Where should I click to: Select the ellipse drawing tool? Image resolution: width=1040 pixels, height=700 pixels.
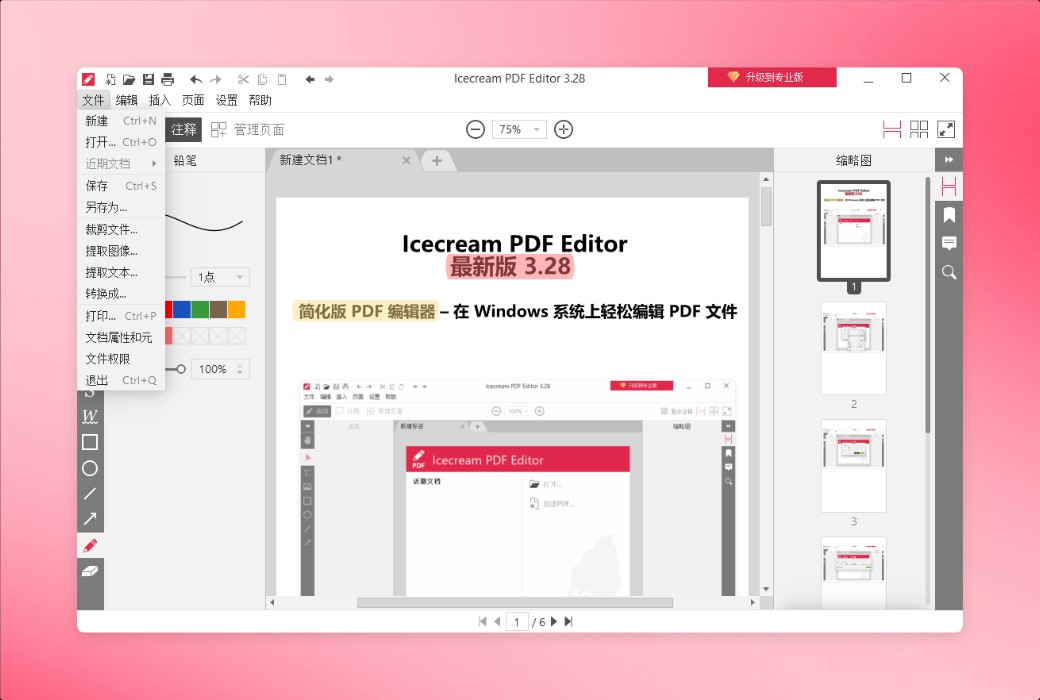click(89, 468)
